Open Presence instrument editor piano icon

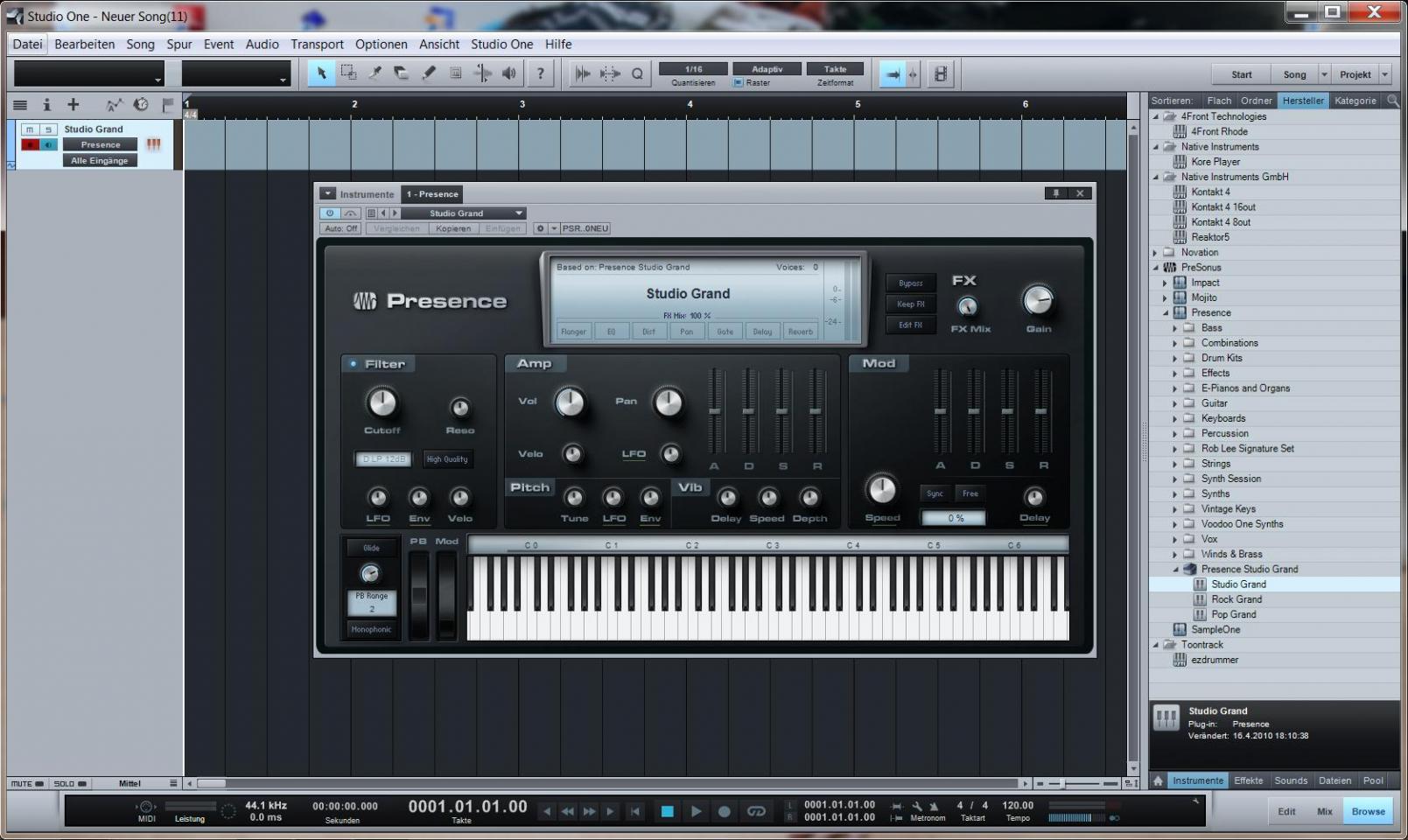coord(154,144)
